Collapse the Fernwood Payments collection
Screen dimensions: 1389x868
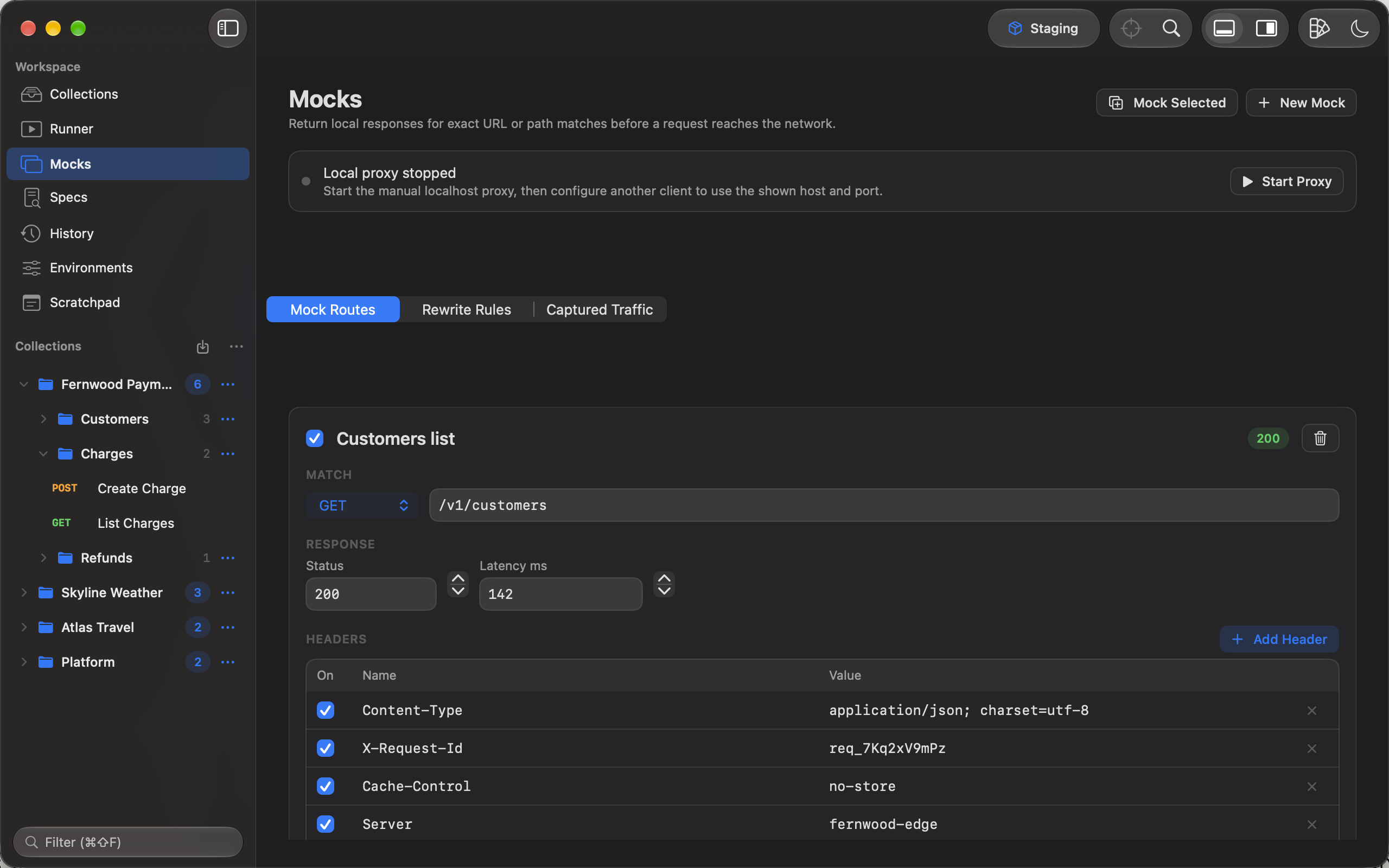point(23,384)
